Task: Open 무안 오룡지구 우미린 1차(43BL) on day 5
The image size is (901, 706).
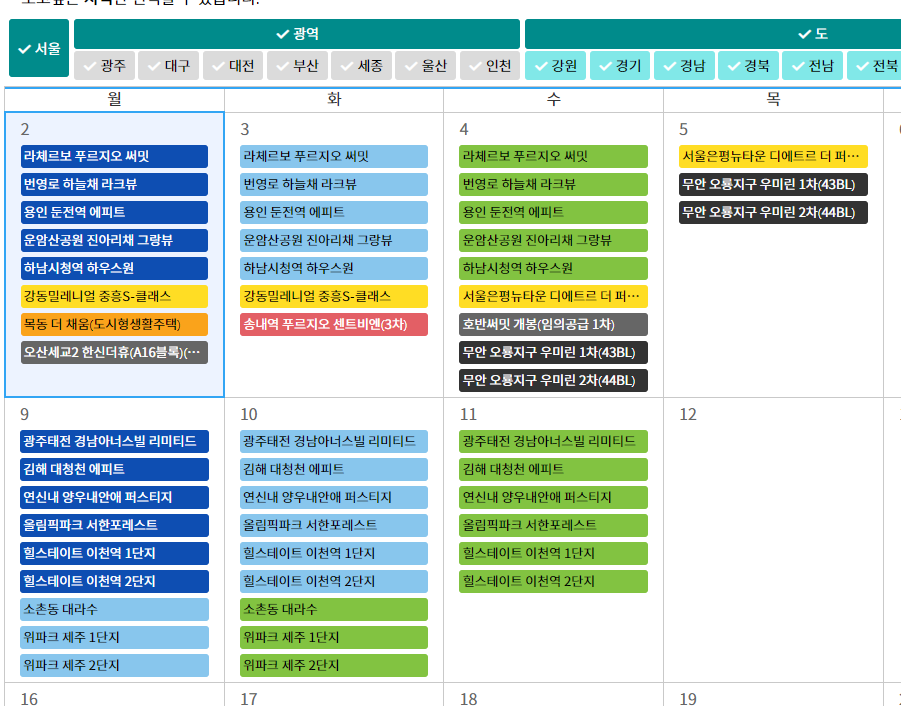Action: [773, 184]
